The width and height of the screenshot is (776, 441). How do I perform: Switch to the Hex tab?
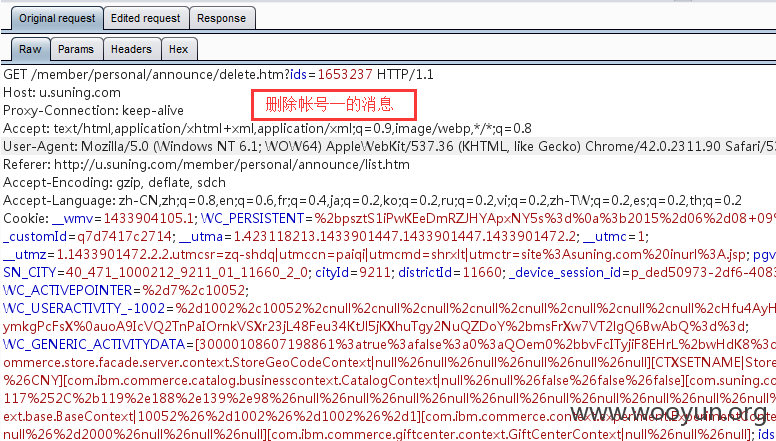(179, 49)
